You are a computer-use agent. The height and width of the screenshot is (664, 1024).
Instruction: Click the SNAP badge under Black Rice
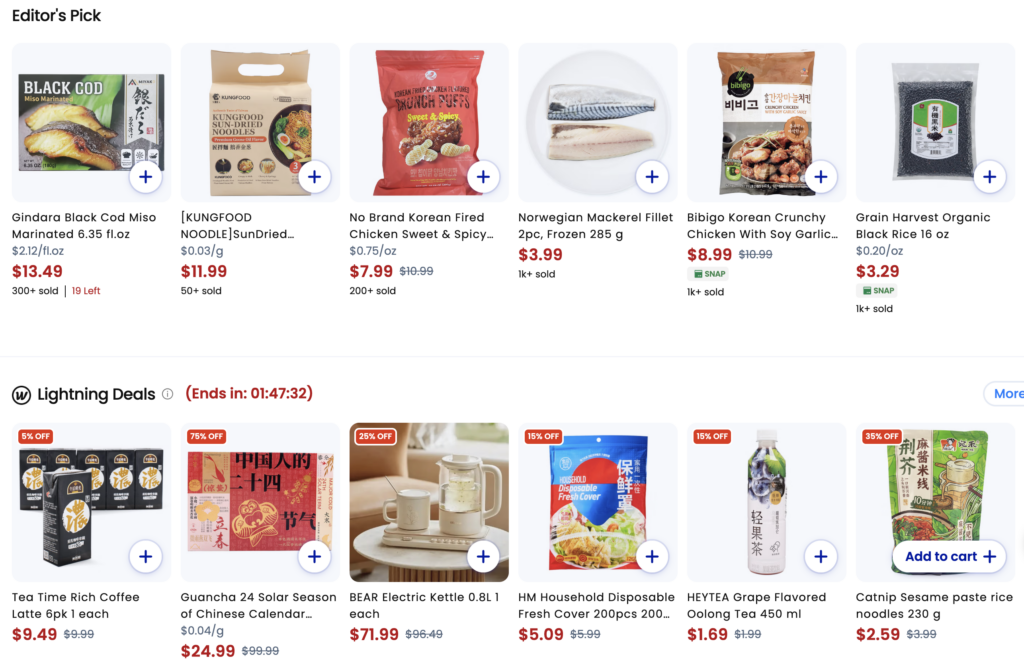(878, 291)
